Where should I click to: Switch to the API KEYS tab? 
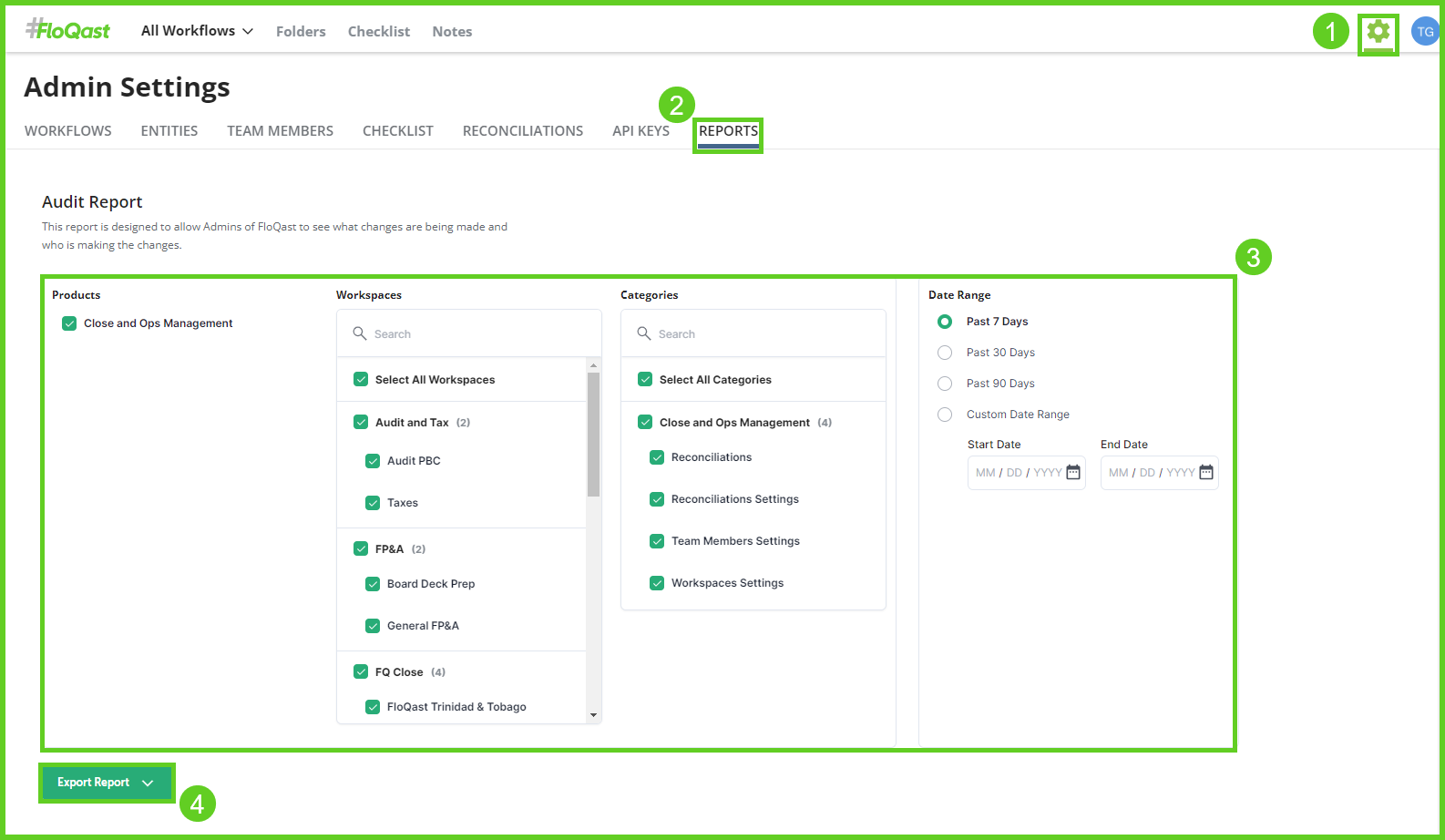(x=641, y=131)
